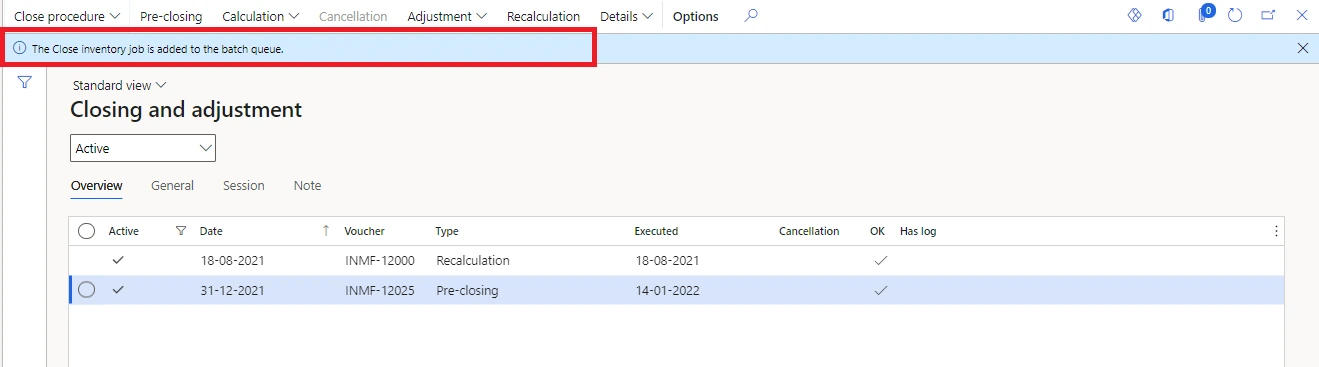Select date 31-12-2021 cell
Screen dimensions: 1319x367
(233, 290)
